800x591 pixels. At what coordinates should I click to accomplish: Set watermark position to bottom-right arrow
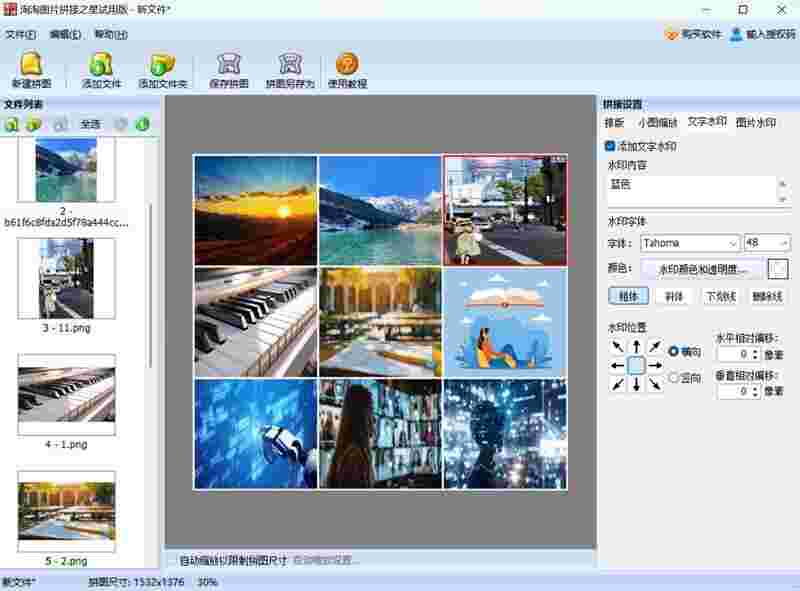pyautogui.click(x=655, y=385)
